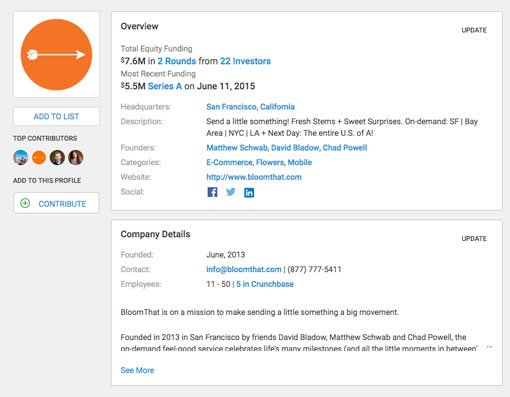Open founder Chad Powell's profile
Image resolution: width=510 pixels, height=397 pixels.
(x=345, y=148)
